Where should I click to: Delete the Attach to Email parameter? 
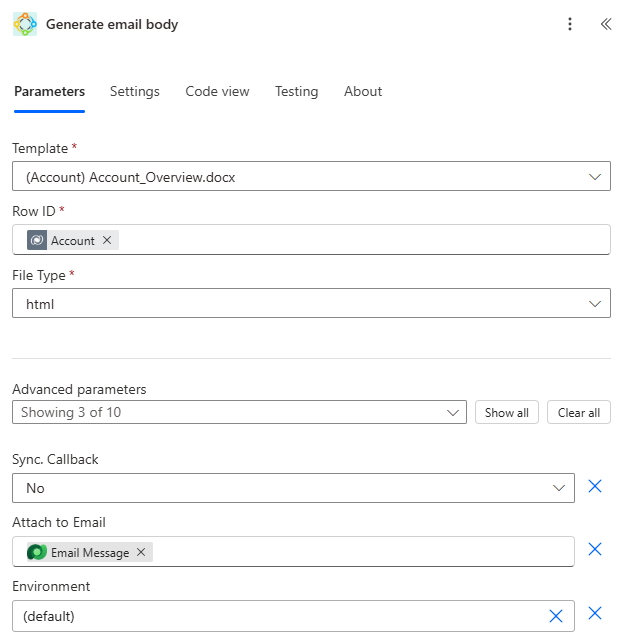(x=595, y=549)
